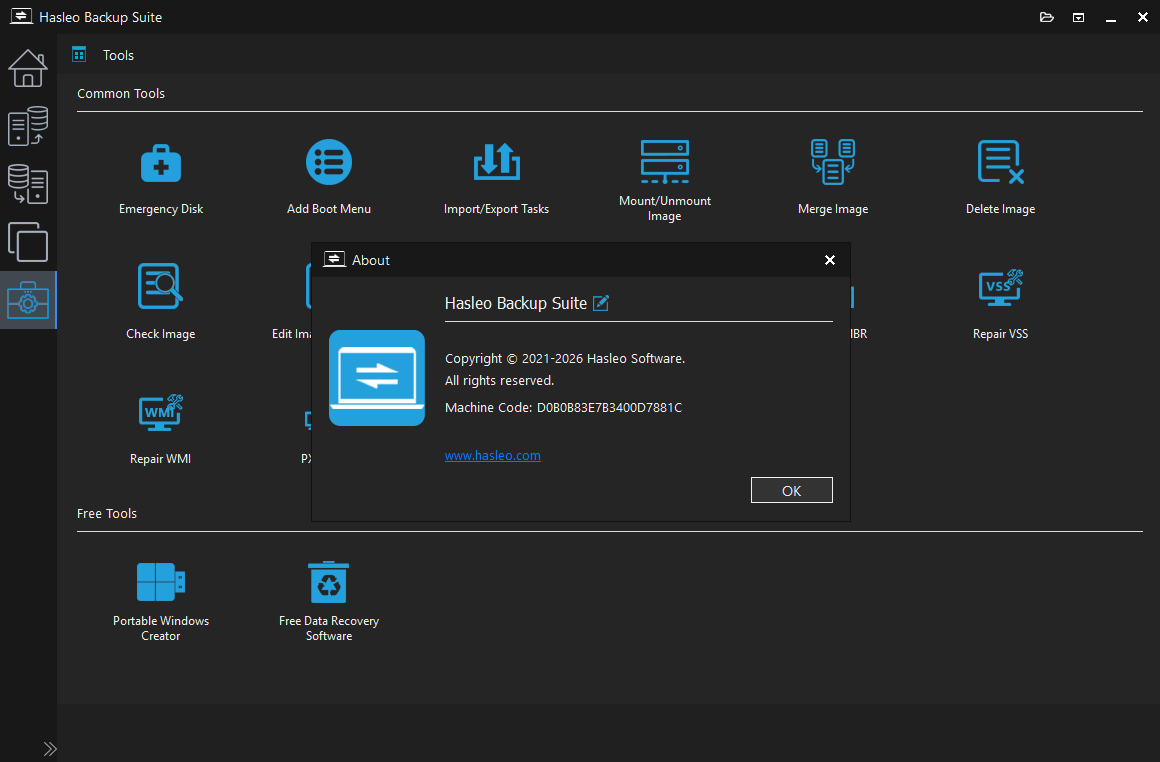Click the Emergency Disk label
Screen dimensions: 1160x762
(161, 209)
